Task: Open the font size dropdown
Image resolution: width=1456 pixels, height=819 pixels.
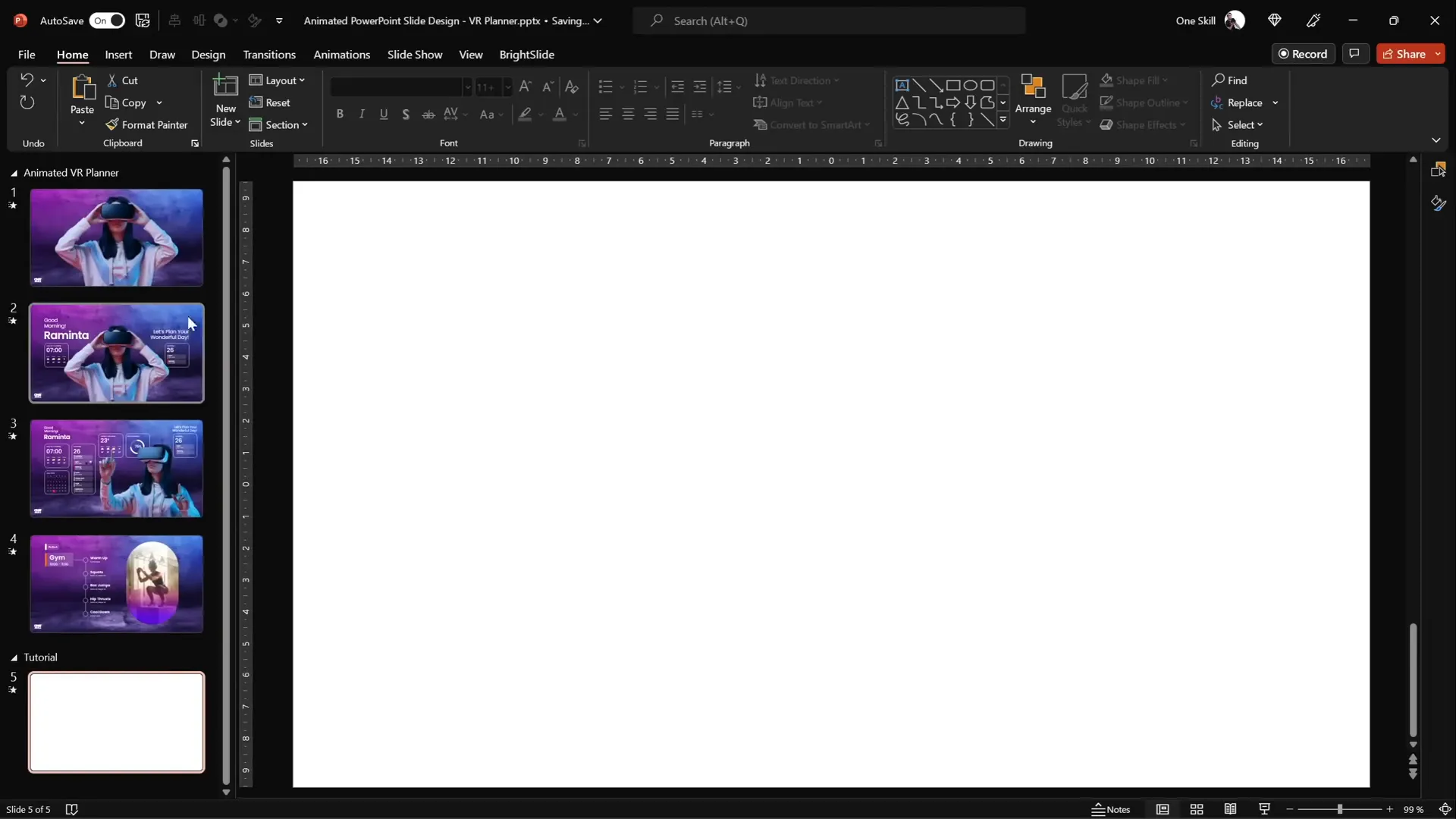Action: tap(507, 86)
